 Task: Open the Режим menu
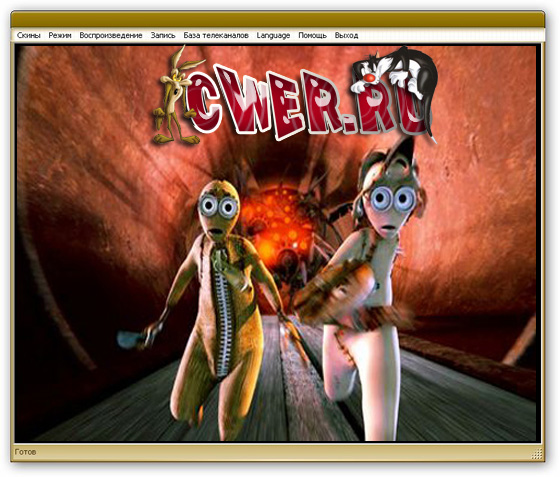click(x=60, y=35)
